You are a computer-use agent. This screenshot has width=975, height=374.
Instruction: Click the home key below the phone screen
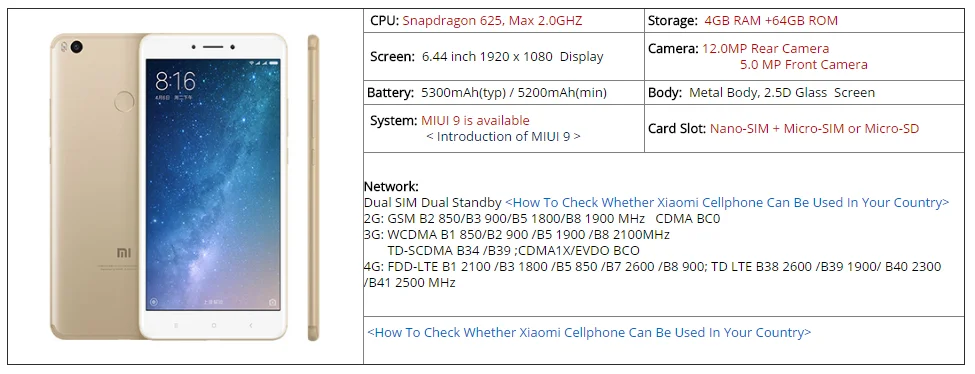[x=213, y=325]
